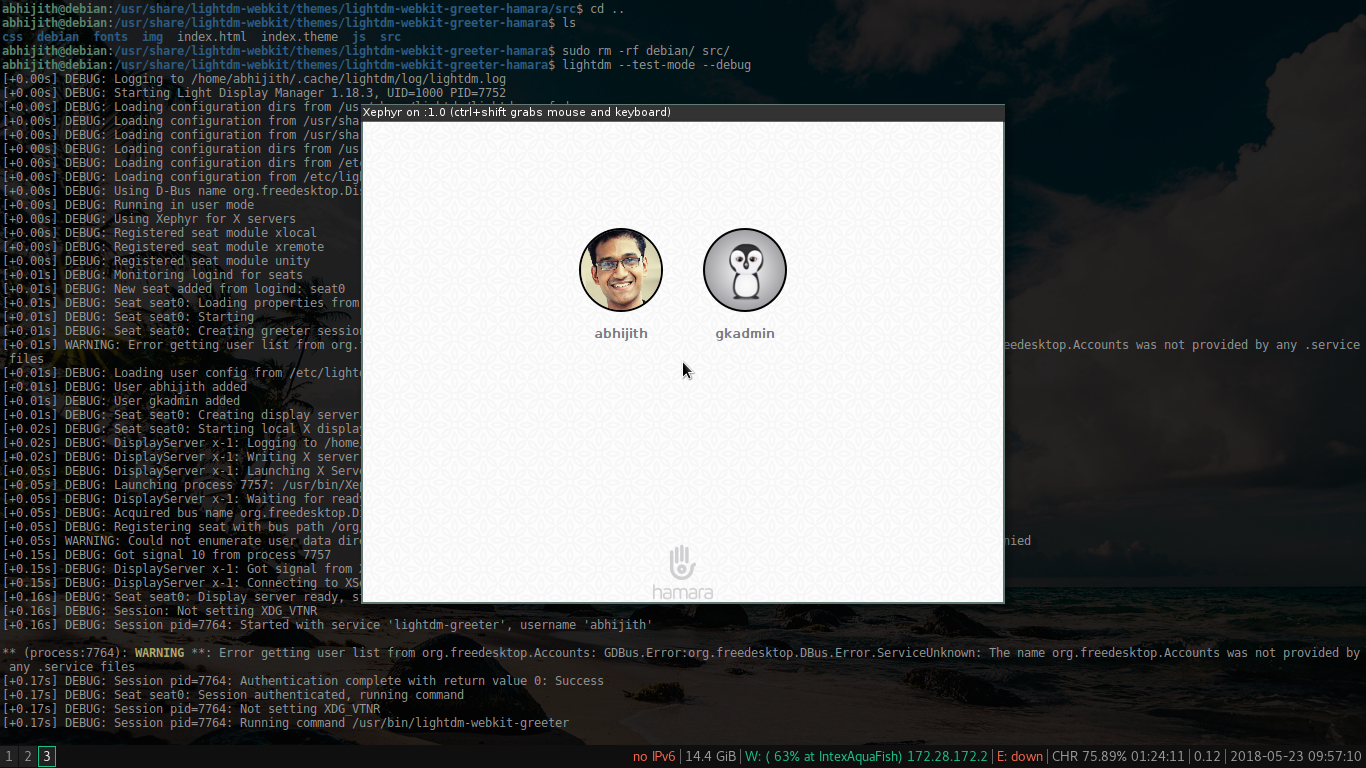The height and width of the screenshot is (768, 1366).
Task: Click "index.theme" in the terminal listing
Action: click(299, 37)
